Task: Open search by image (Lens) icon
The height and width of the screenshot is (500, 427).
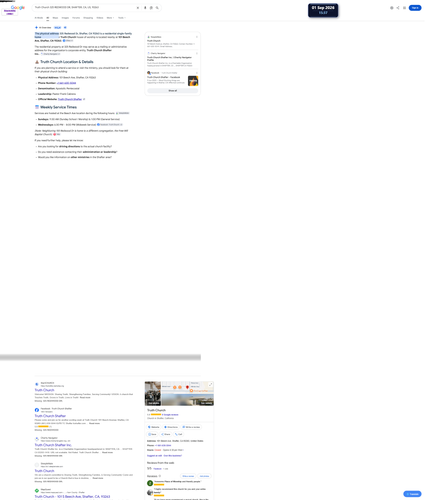Action: click(x=151, y=8)
